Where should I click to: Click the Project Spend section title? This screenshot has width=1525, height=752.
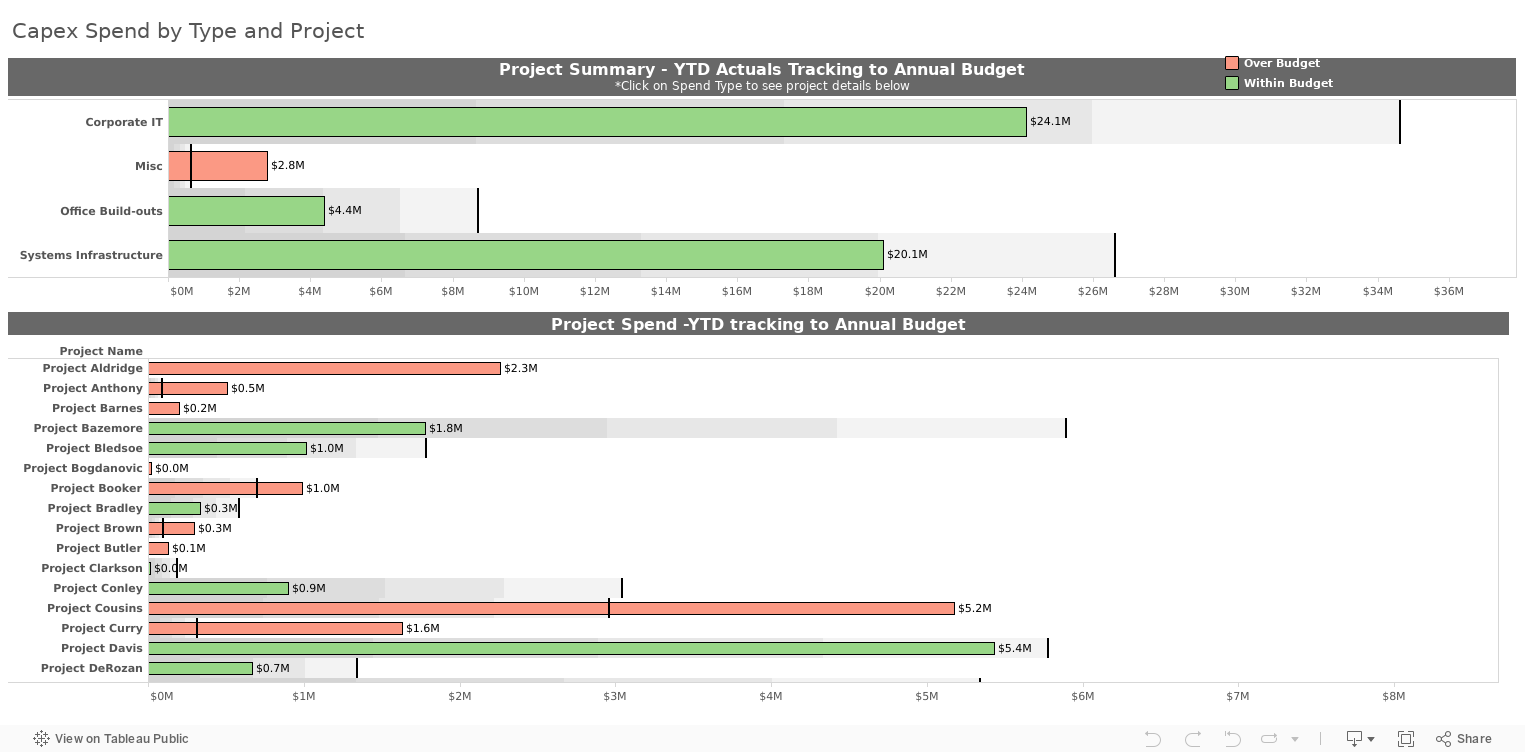(758, 324)
